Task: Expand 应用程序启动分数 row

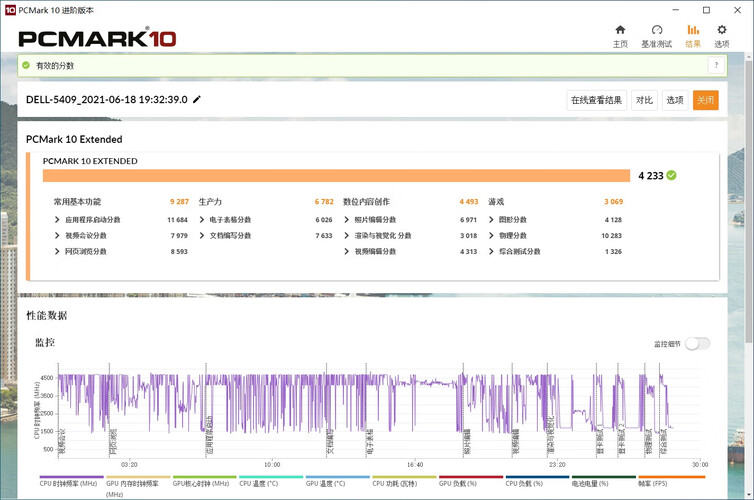Action: [57, 220]
